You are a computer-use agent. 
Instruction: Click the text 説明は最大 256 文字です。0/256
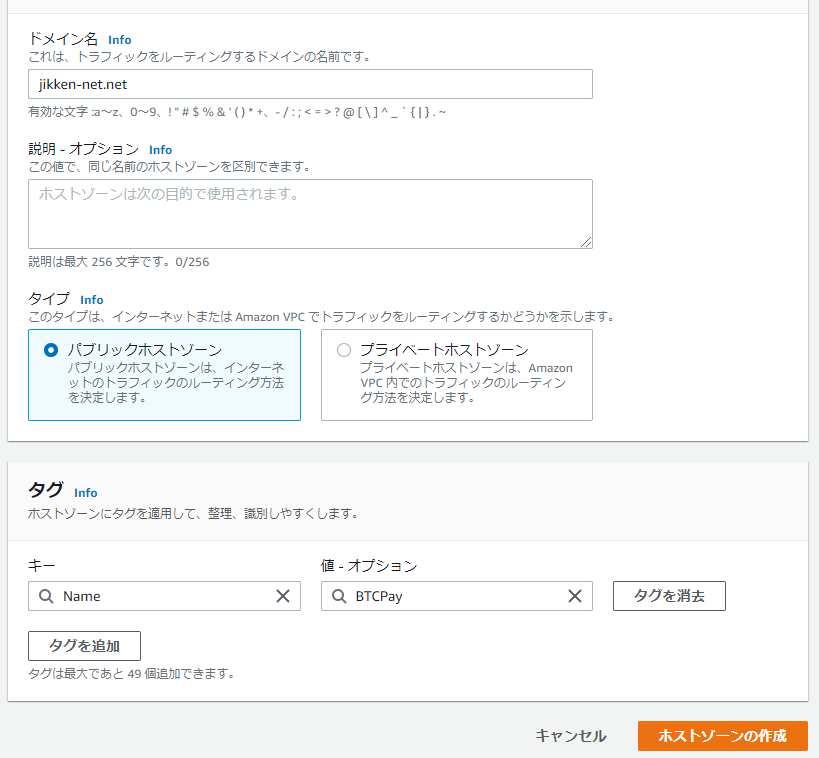119,262
